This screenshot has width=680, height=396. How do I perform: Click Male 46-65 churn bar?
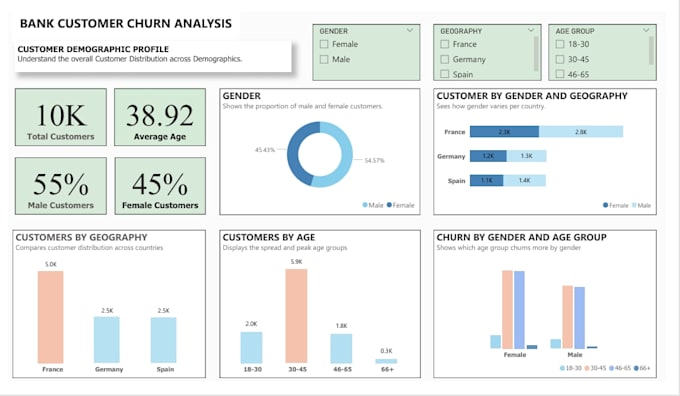click(x=579, y=318)
